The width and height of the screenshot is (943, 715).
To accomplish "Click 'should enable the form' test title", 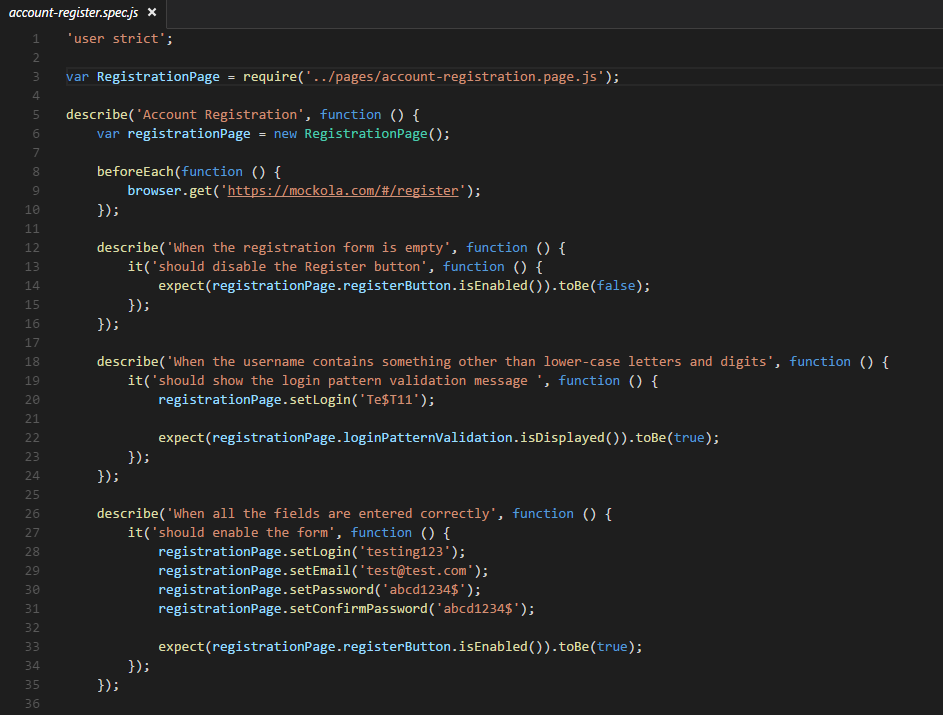I will click(243, 533).
